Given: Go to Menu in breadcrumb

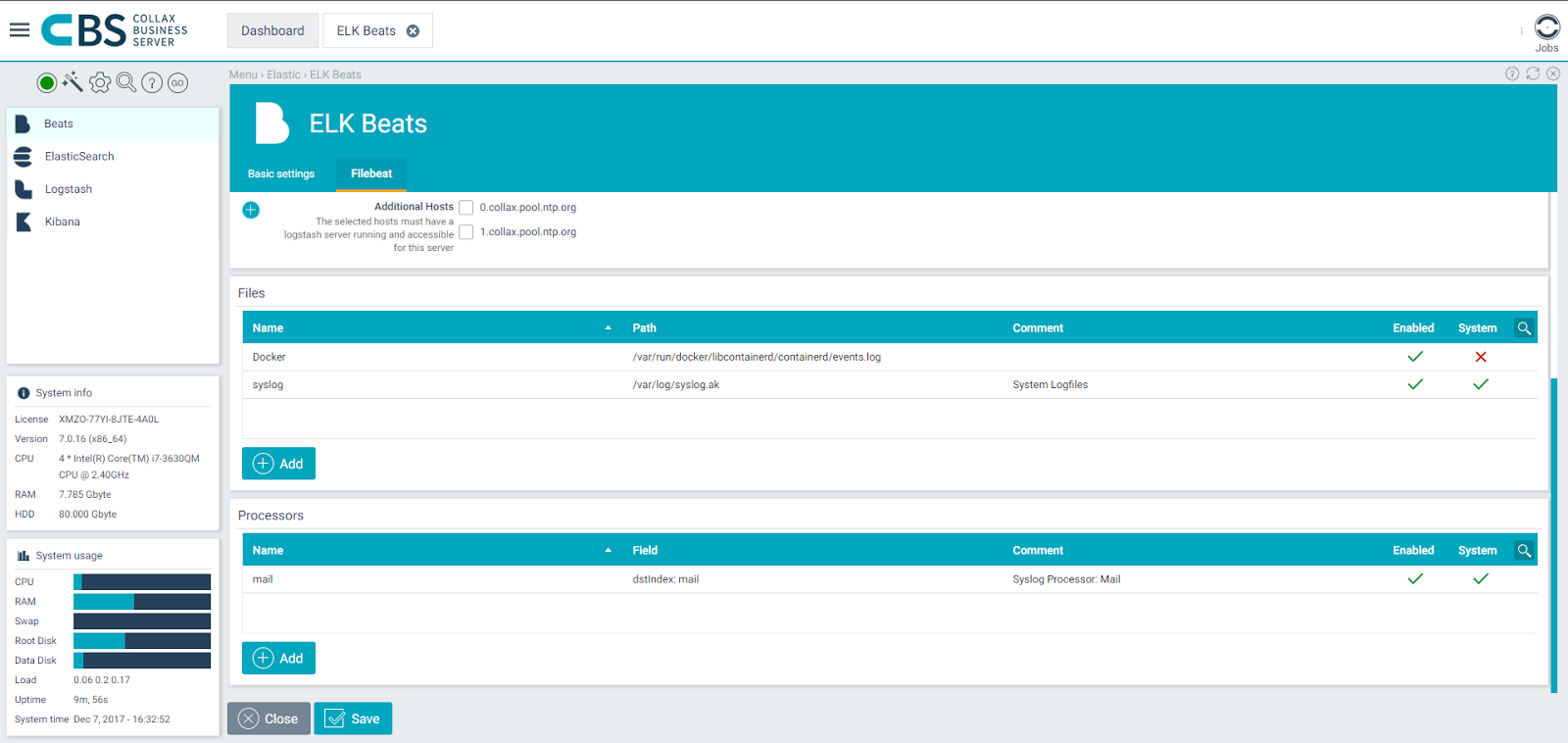Looking at the screenshot, I should pos(243,74).
